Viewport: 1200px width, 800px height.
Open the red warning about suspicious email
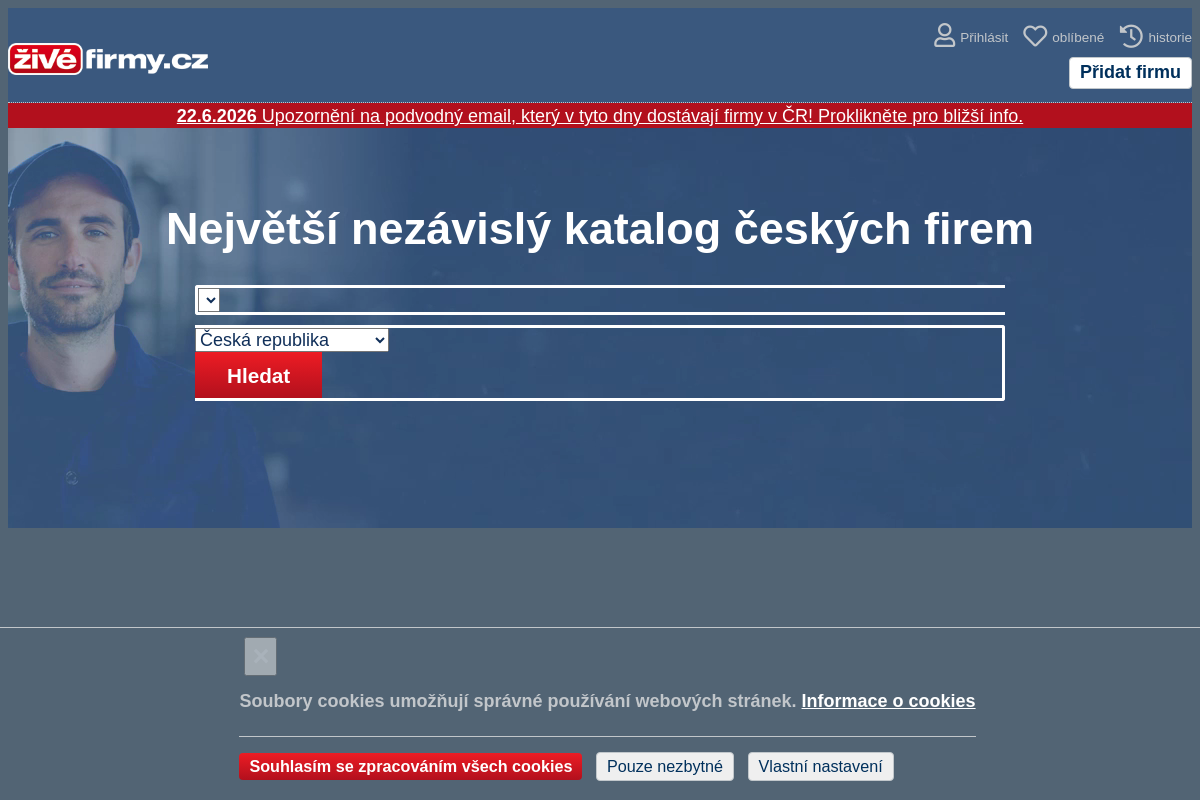[x=600, y=116]
